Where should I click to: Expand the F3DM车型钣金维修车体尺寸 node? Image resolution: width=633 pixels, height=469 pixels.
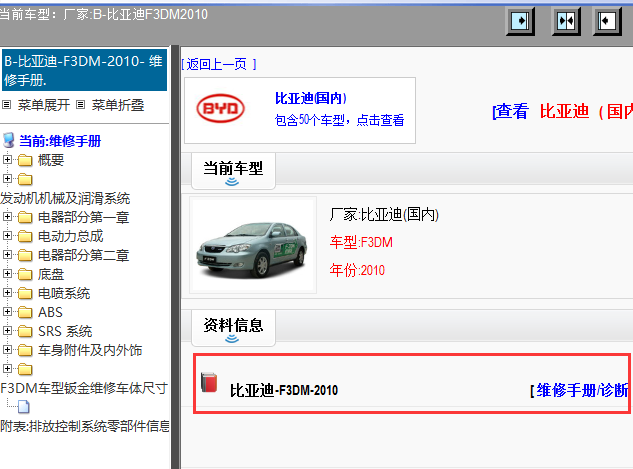[x=7, y=368]
